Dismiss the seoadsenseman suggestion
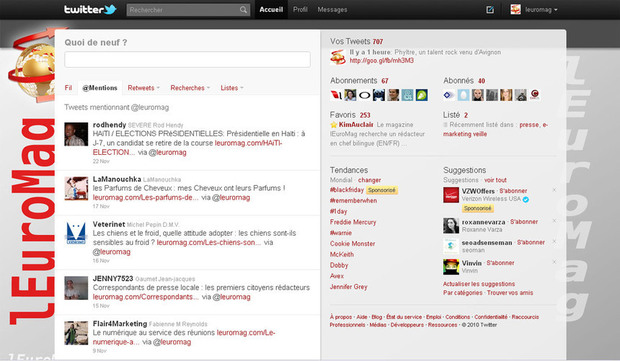620x361 pixels. [554, 241]
